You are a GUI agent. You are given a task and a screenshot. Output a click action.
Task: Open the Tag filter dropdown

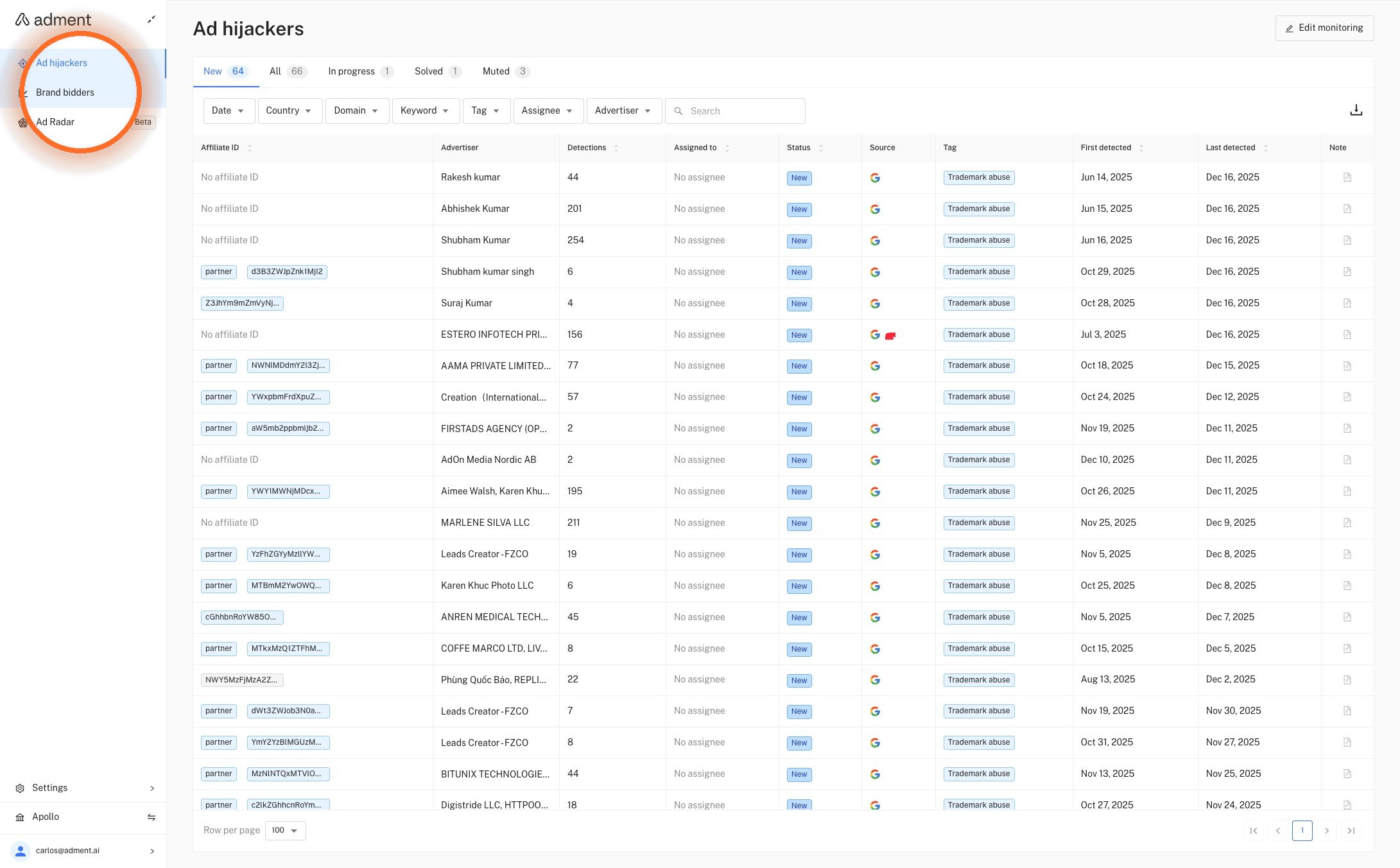coord(486,111)
